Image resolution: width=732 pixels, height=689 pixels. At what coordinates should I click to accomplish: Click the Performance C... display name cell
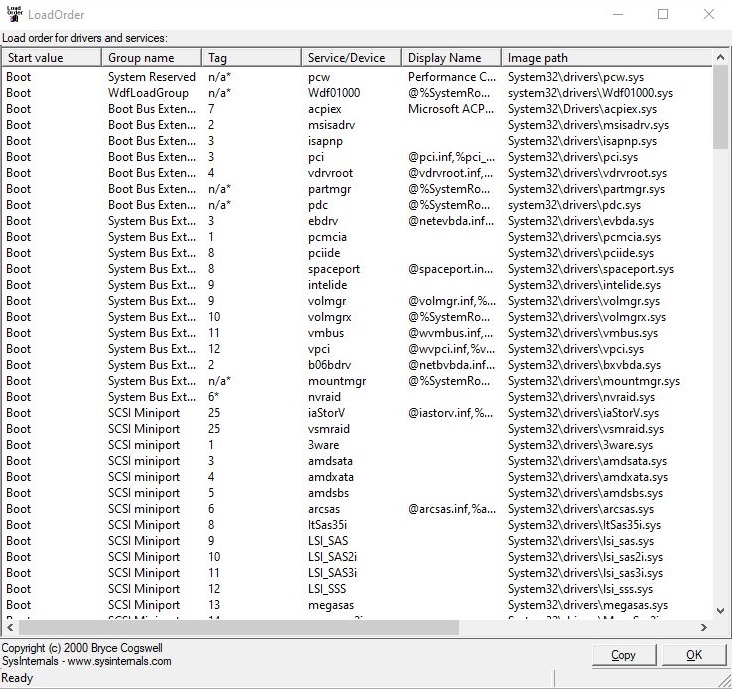pos(452,77)
